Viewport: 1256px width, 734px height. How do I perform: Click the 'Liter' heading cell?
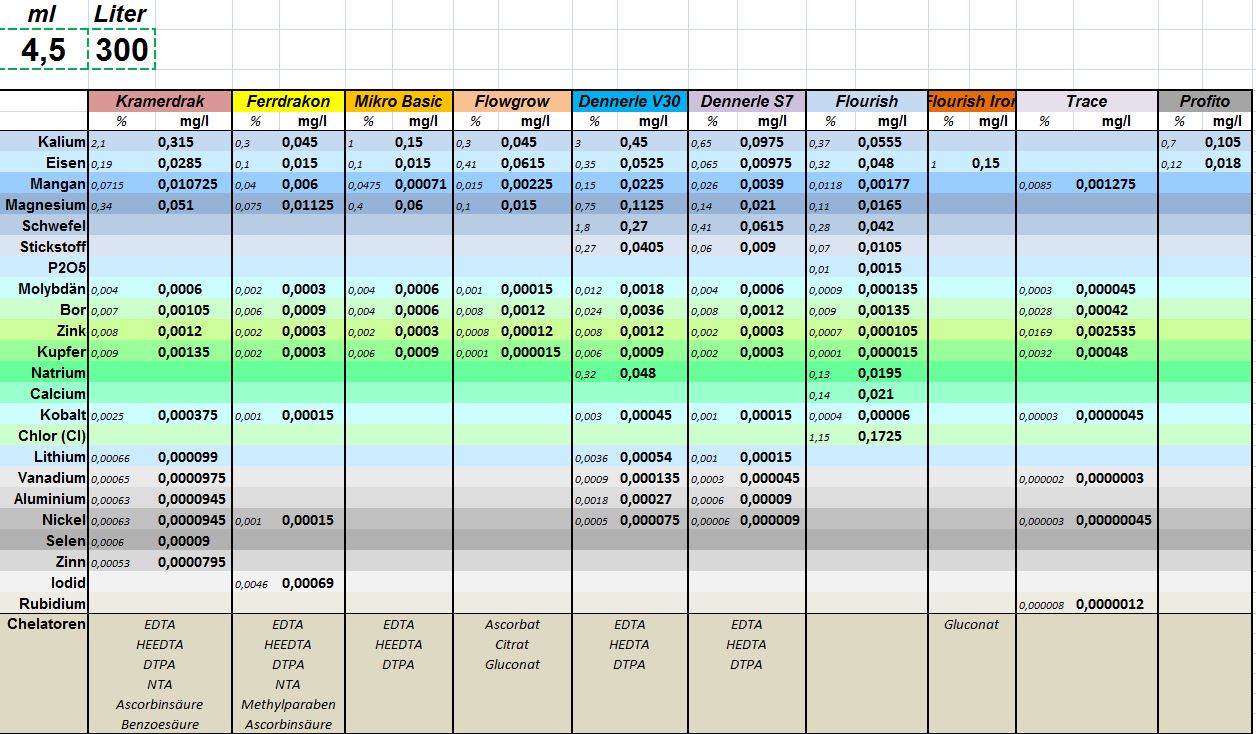[x=121, y=14]
